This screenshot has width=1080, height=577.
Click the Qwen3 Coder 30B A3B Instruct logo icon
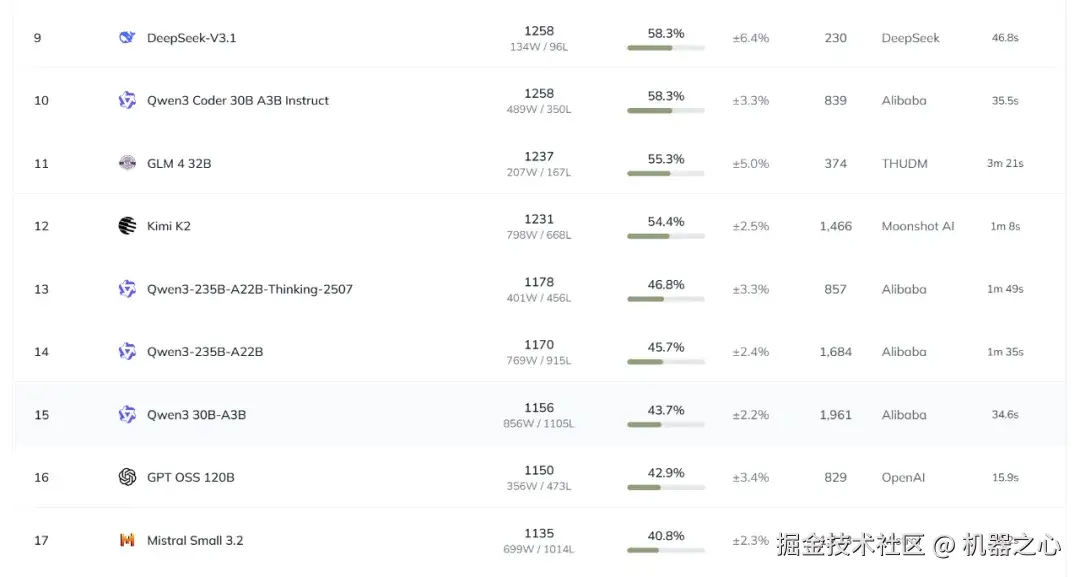point(127,100)
